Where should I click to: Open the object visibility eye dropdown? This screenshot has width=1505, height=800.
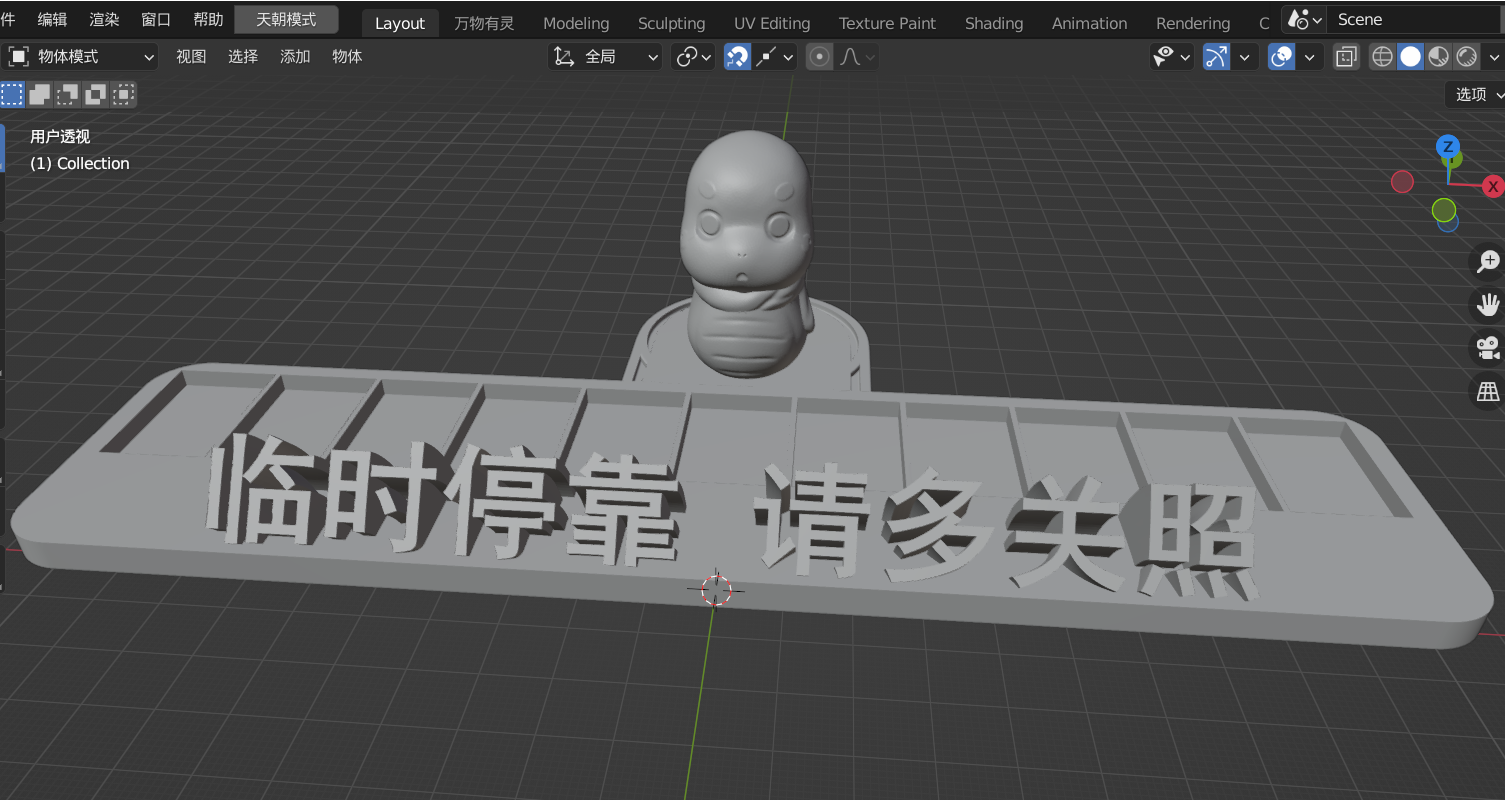click(x=1172, y=57)
